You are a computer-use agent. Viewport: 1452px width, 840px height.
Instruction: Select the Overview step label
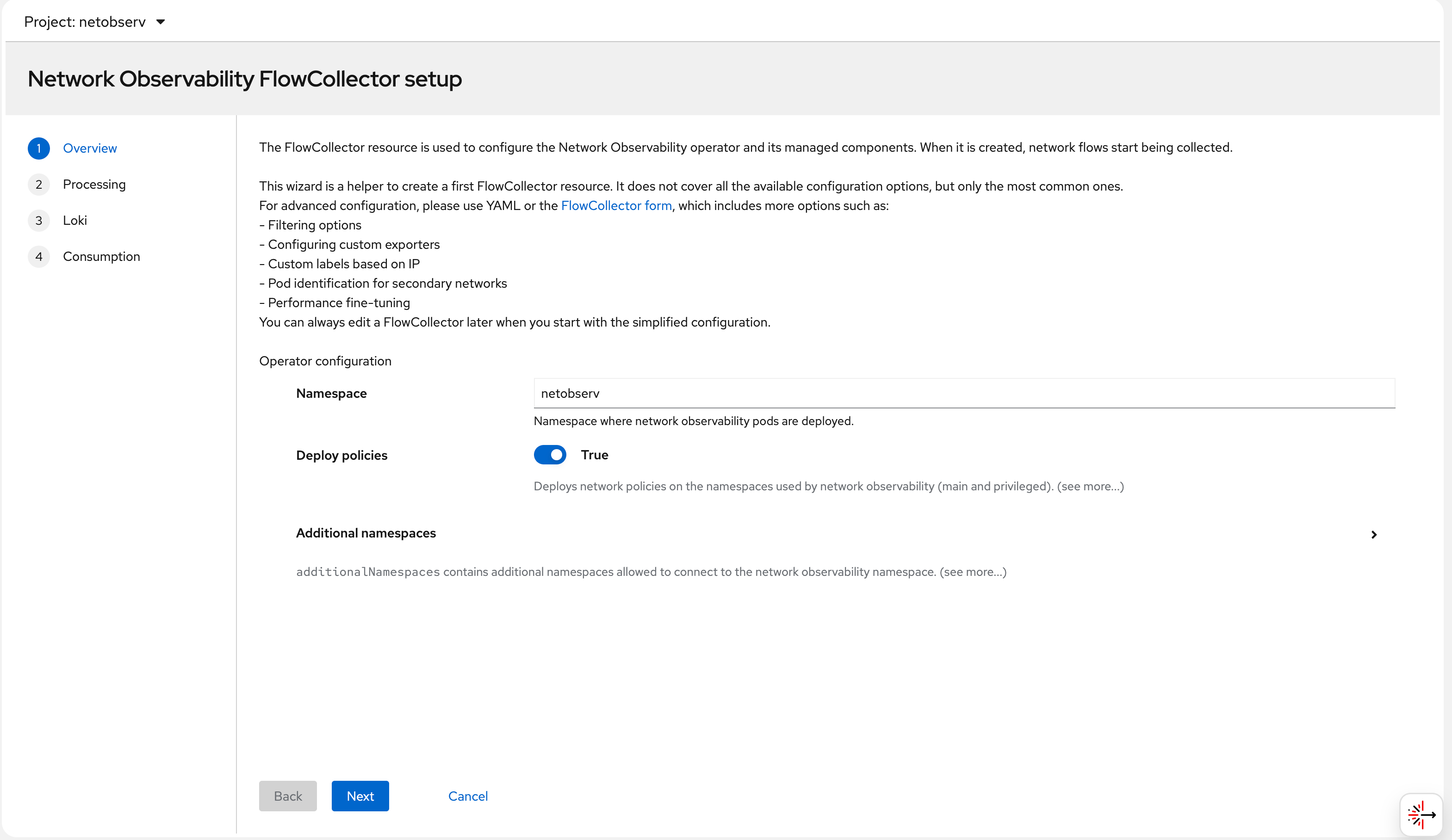click(x=90, y=148)
